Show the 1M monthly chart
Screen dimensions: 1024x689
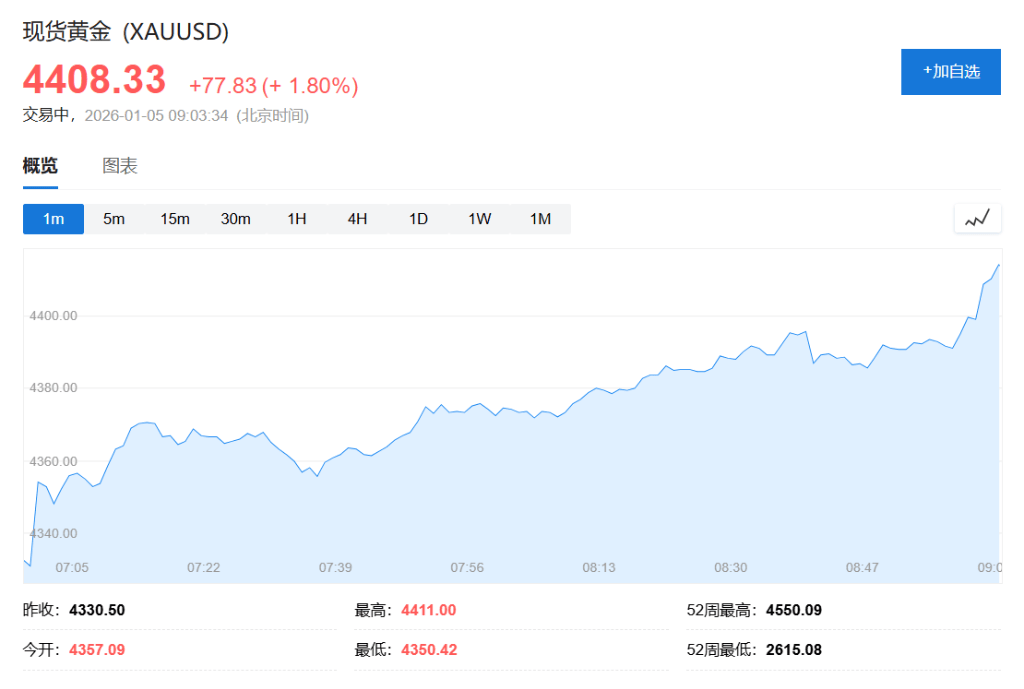point(540,219)
